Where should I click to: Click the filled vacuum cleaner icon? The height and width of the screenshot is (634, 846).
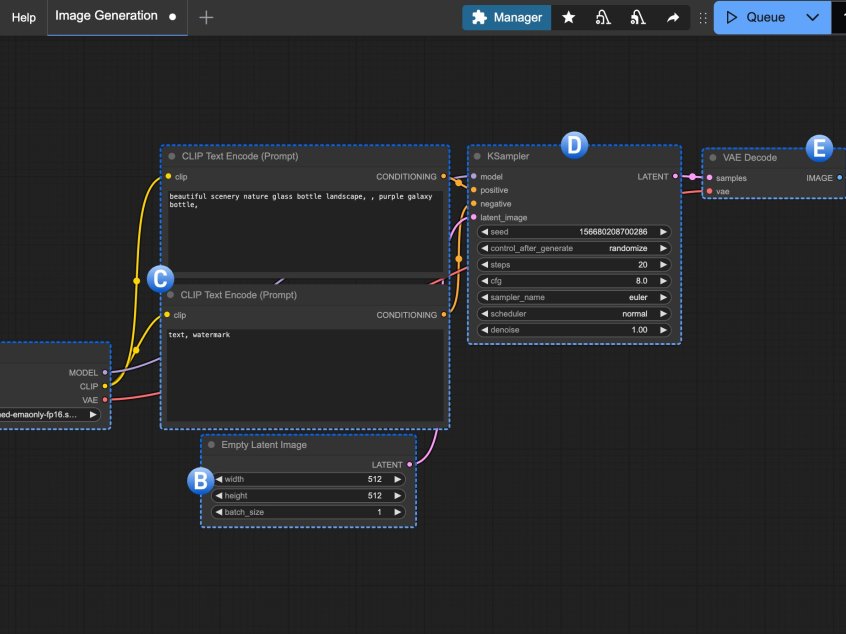638,18
